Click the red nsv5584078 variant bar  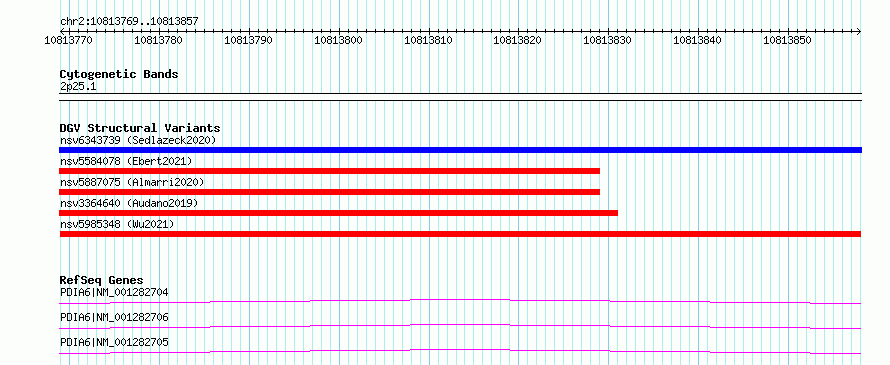[x=330, y=171]
